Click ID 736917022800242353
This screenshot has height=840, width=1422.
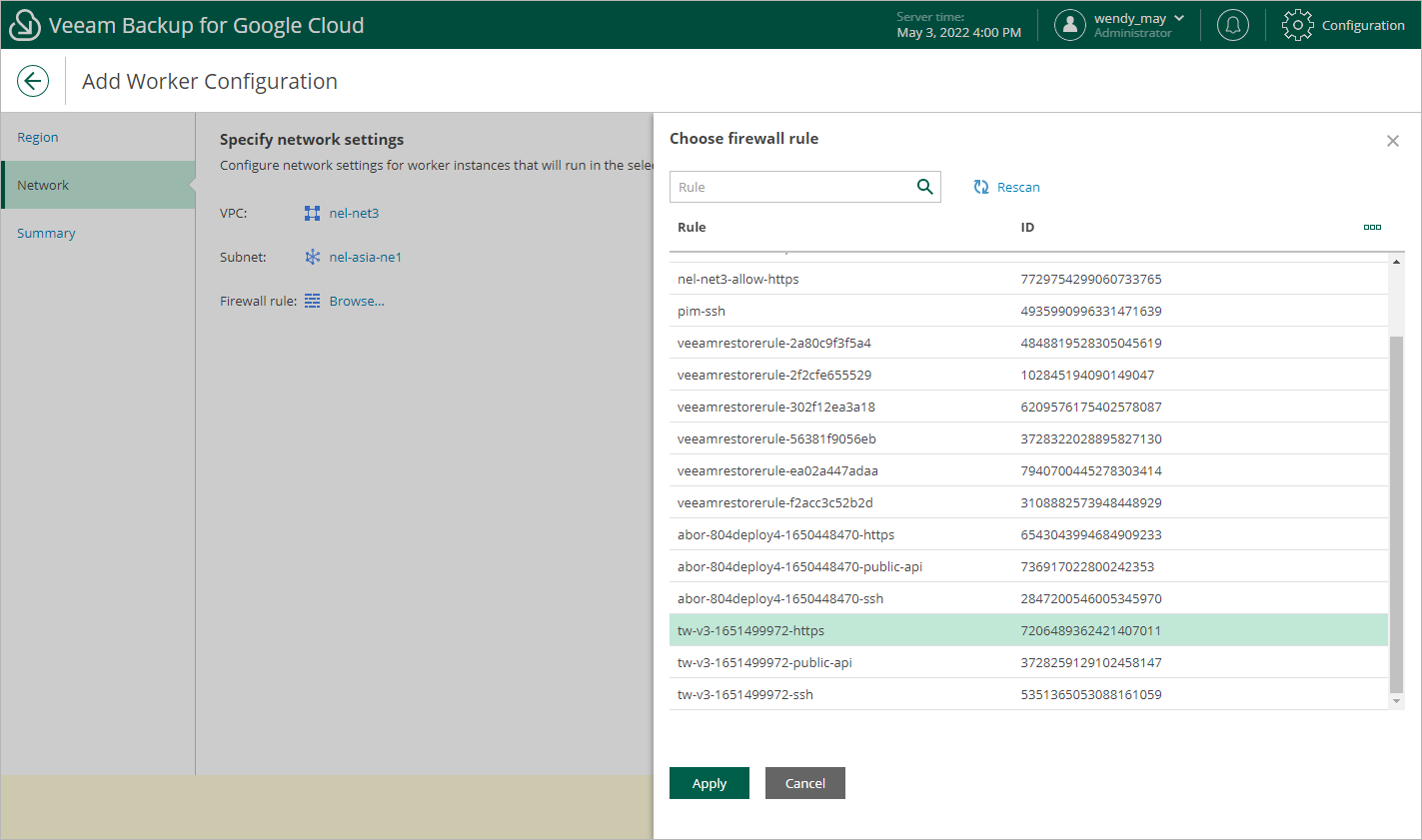pos(1087,566)
